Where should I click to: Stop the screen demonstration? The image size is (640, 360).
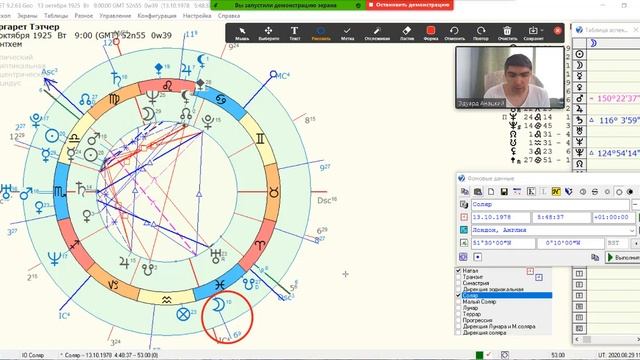click(409, 5)
